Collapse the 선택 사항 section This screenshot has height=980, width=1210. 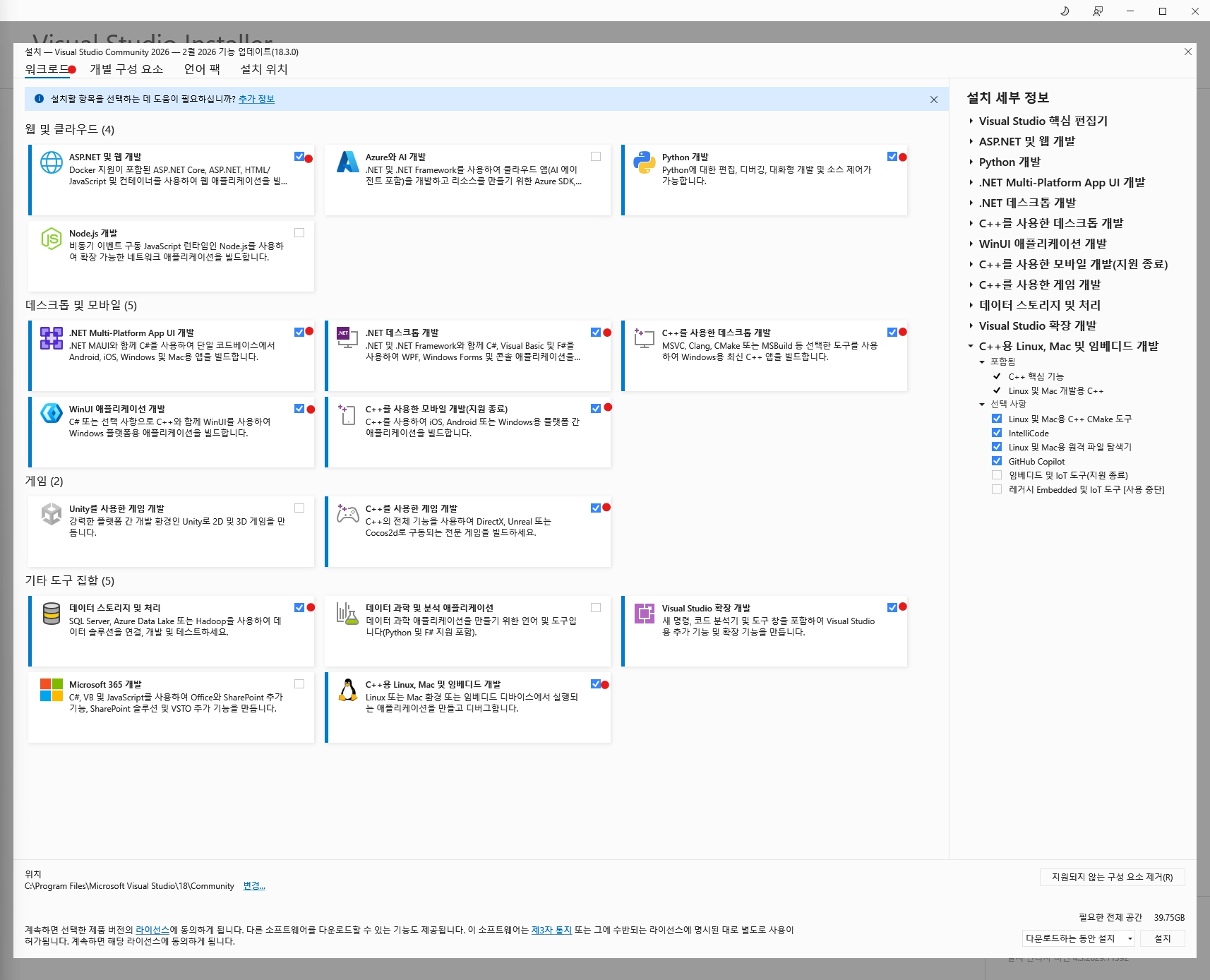click(x=982, y=405)
